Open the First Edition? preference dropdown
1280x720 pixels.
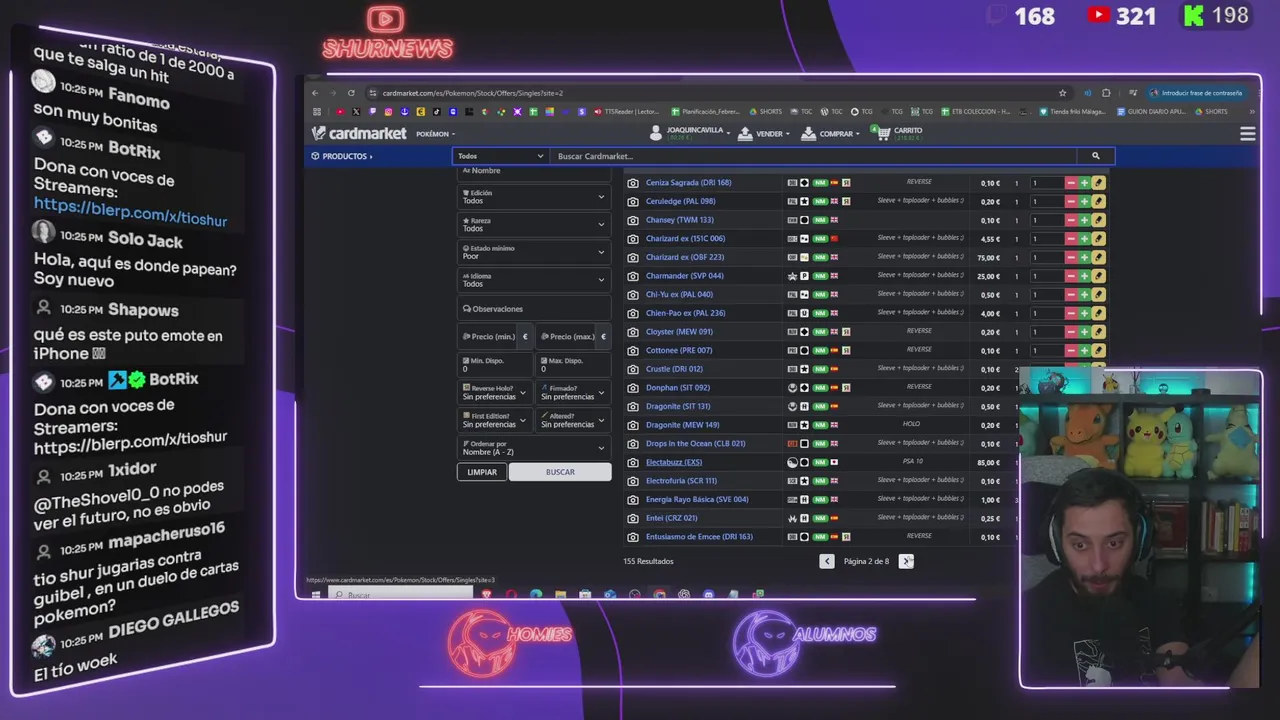(x=495, y=420)
